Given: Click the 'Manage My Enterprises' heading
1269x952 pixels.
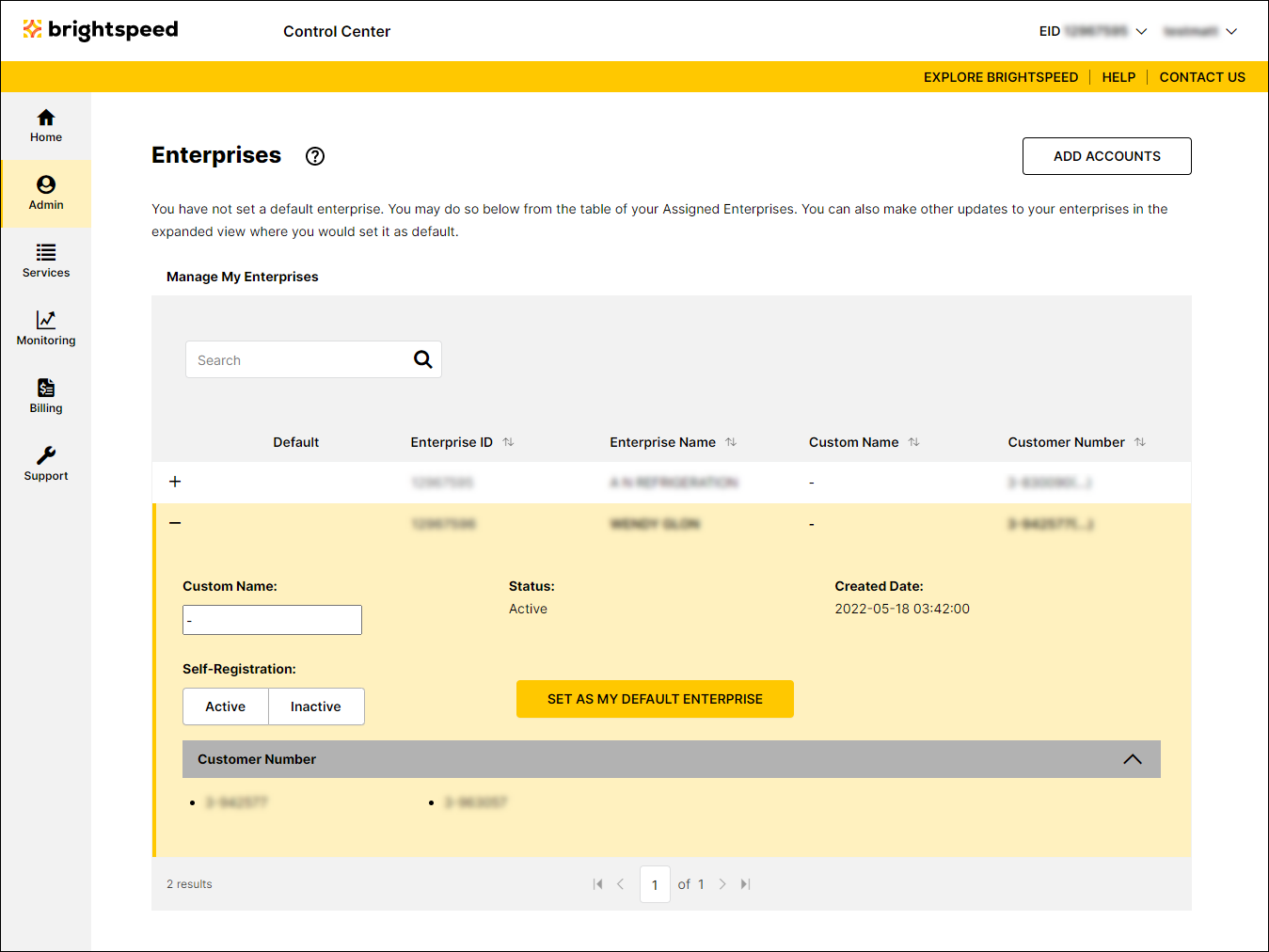Looking at the screenshot, I should pyautogui.click(x=243, y=277).
